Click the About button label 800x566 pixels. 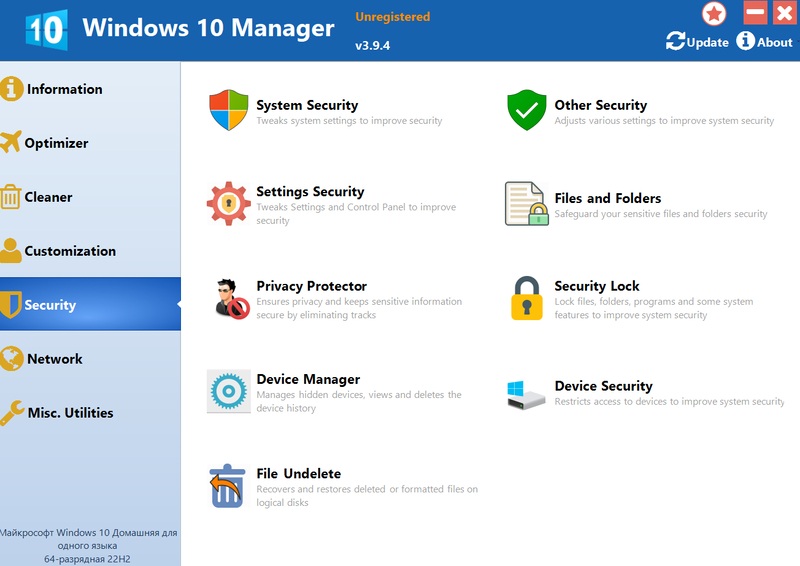point(774,42)
